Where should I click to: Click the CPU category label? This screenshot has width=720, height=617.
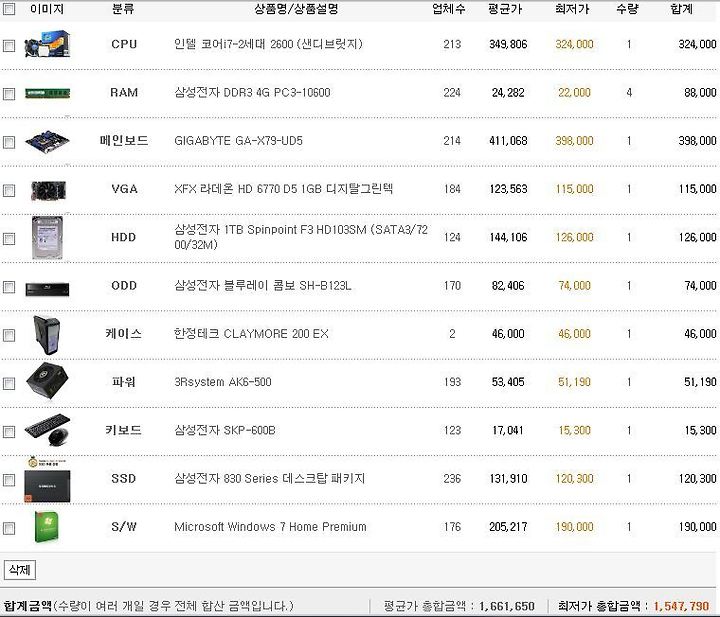[124, 45]
